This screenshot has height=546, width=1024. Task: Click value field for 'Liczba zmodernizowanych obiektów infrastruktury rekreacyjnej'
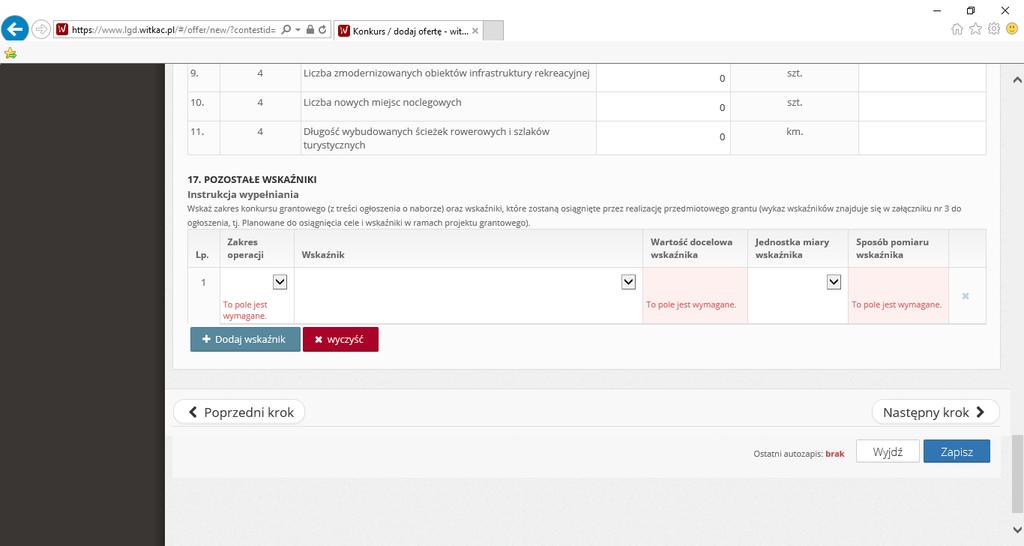(663, 77)
